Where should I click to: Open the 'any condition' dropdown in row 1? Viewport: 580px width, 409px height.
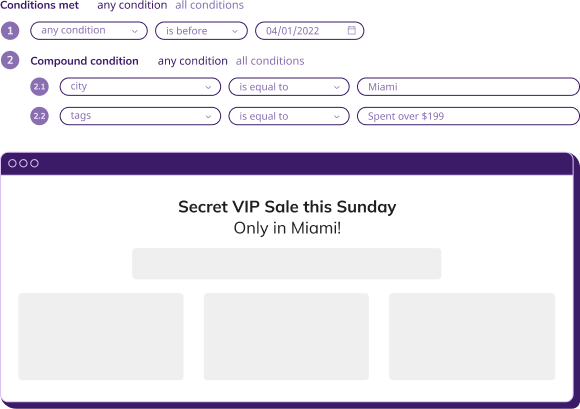[89, 31]
